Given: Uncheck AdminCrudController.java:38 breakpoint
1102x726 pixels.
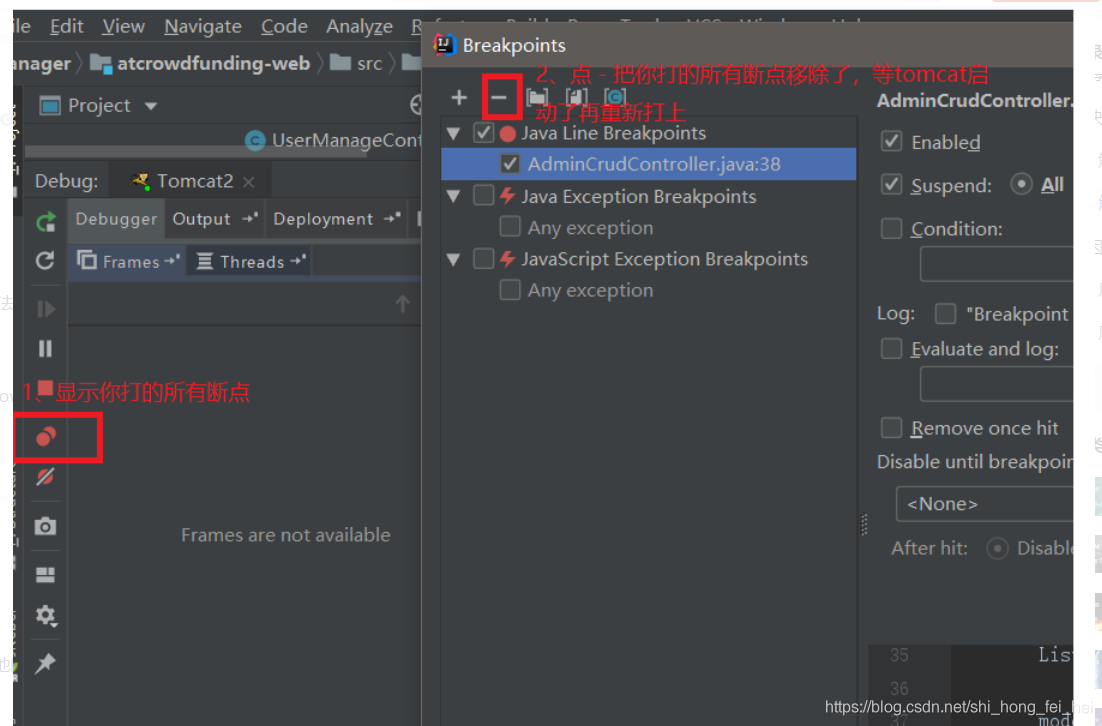Looking at the screenshot, I should point(510,164).
